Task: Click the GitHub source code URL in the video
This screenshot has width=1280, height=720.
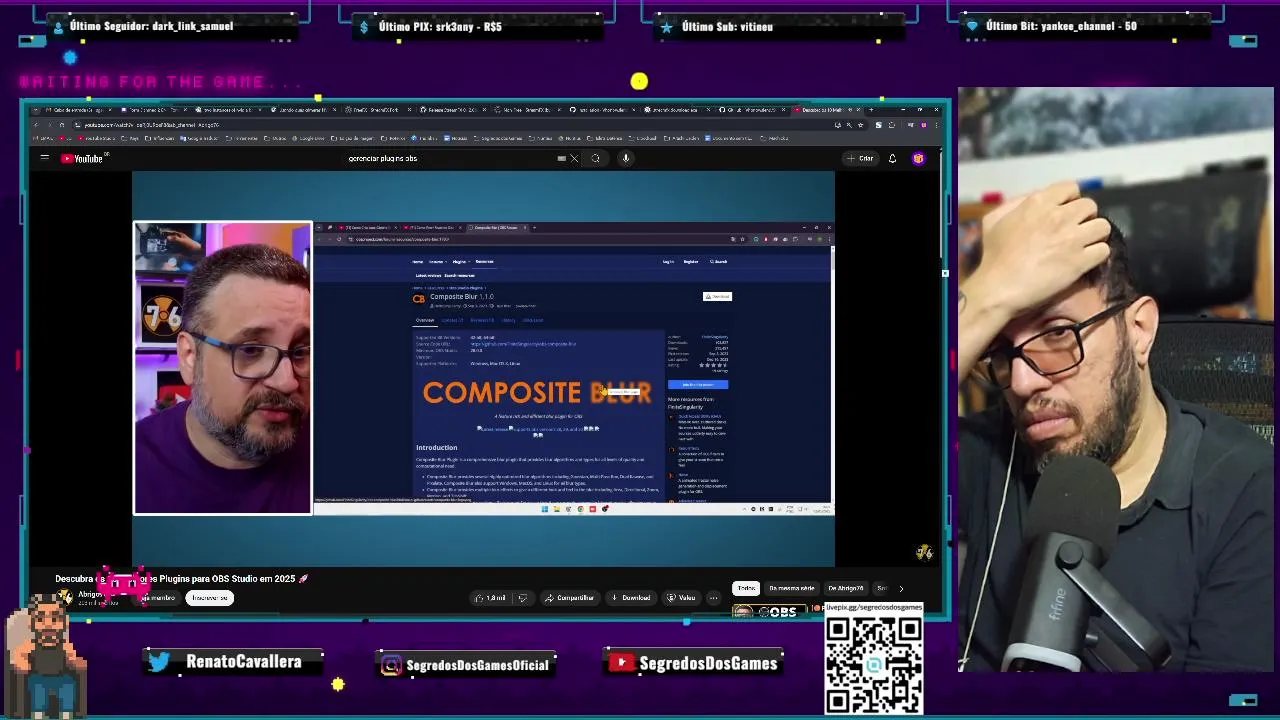Action: (523, 344)
